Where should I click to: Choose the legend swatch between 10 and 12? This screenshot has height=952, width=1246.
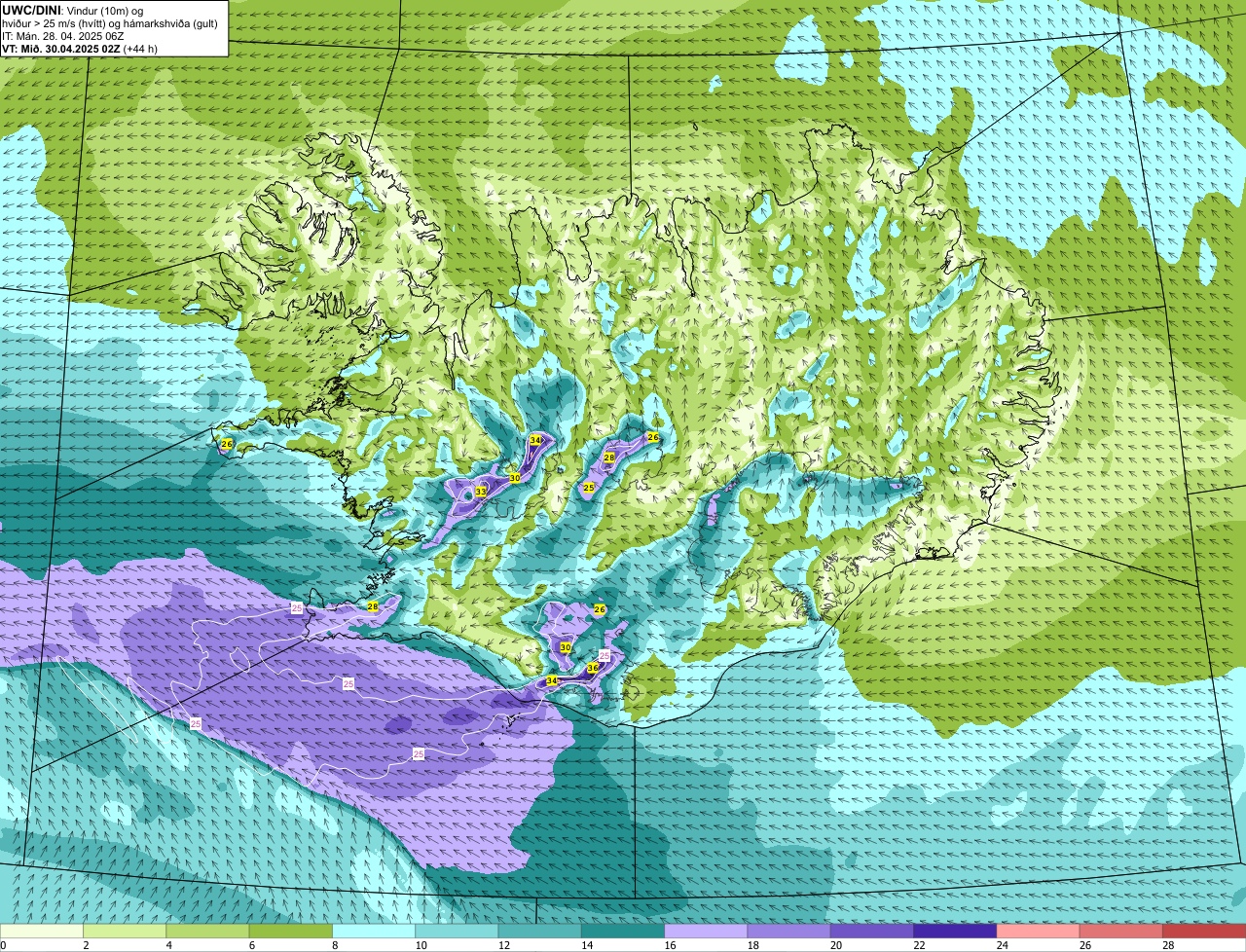(457, 932)
